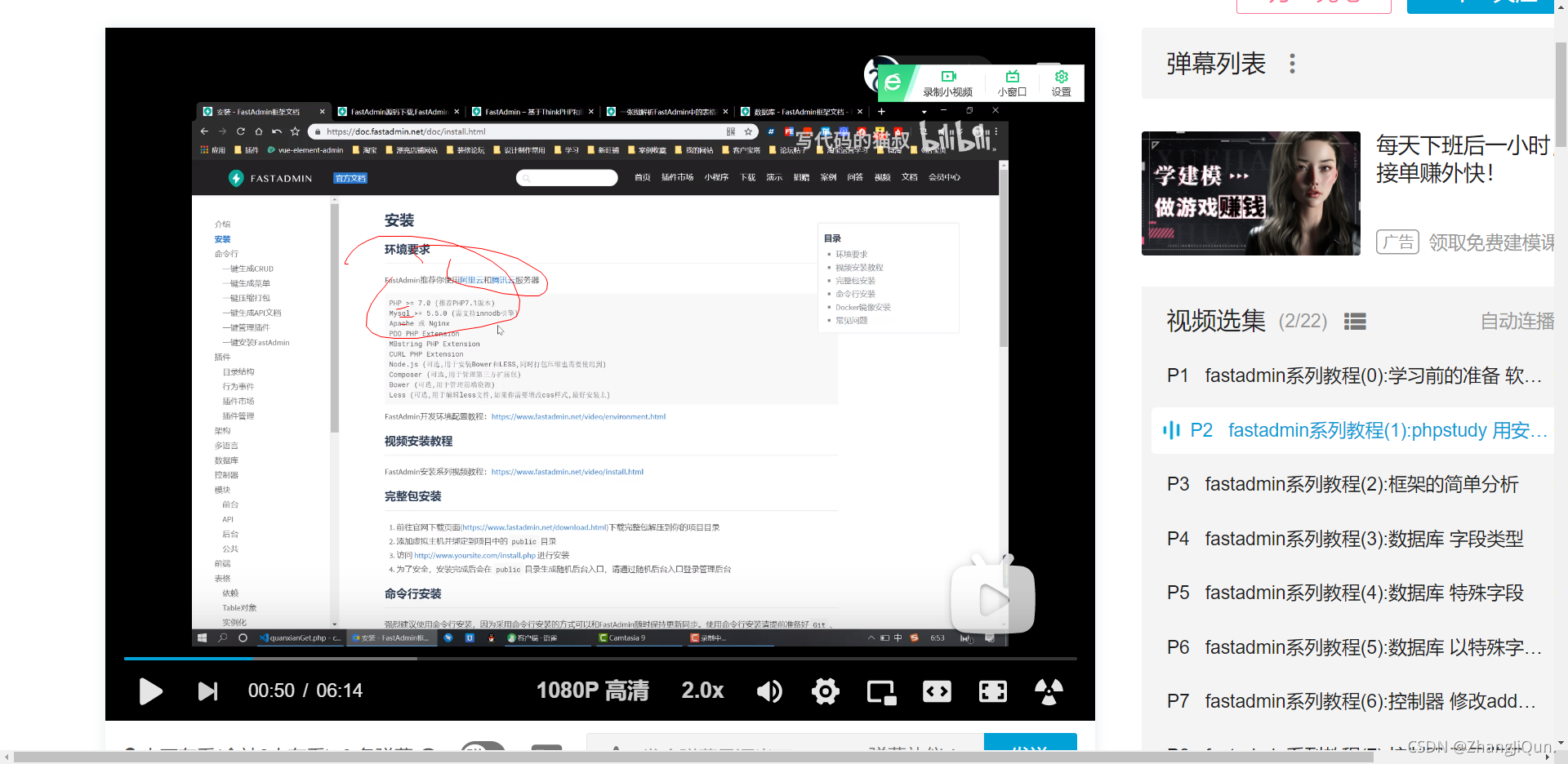Screen dimensions: 1568x764
Task: Select P6 数据库 以特殊字 episode
Action: [x=1353, y=647]
